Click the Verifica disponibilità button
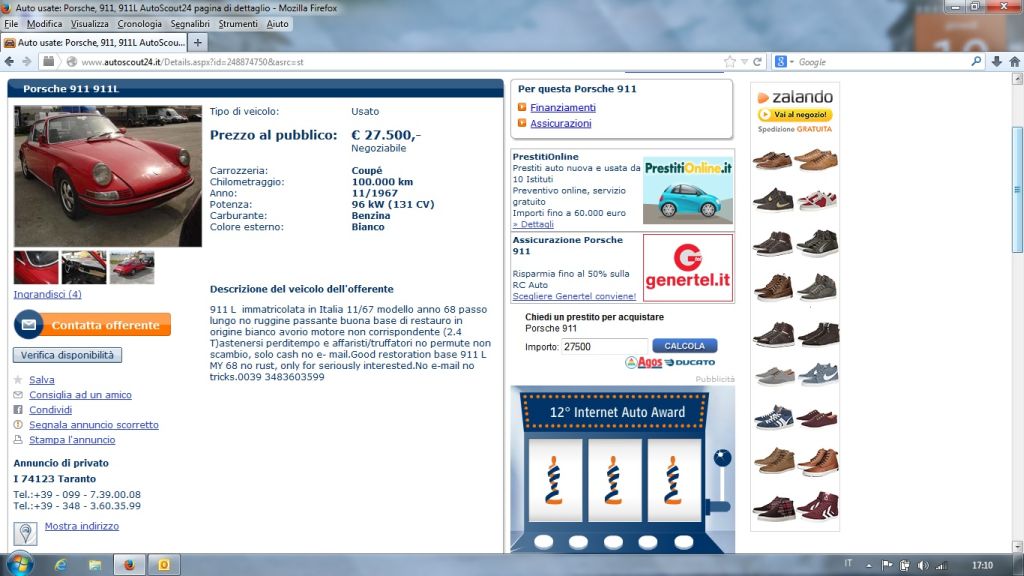 pos(67,355)
